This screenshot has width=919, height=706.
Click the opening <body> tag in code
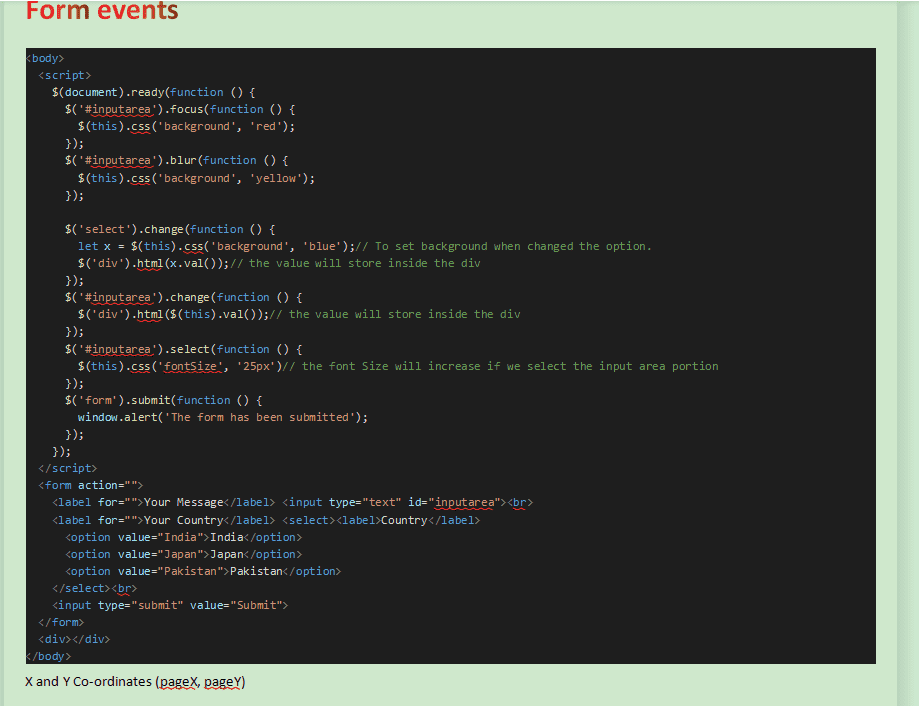(x=46, y=58)
